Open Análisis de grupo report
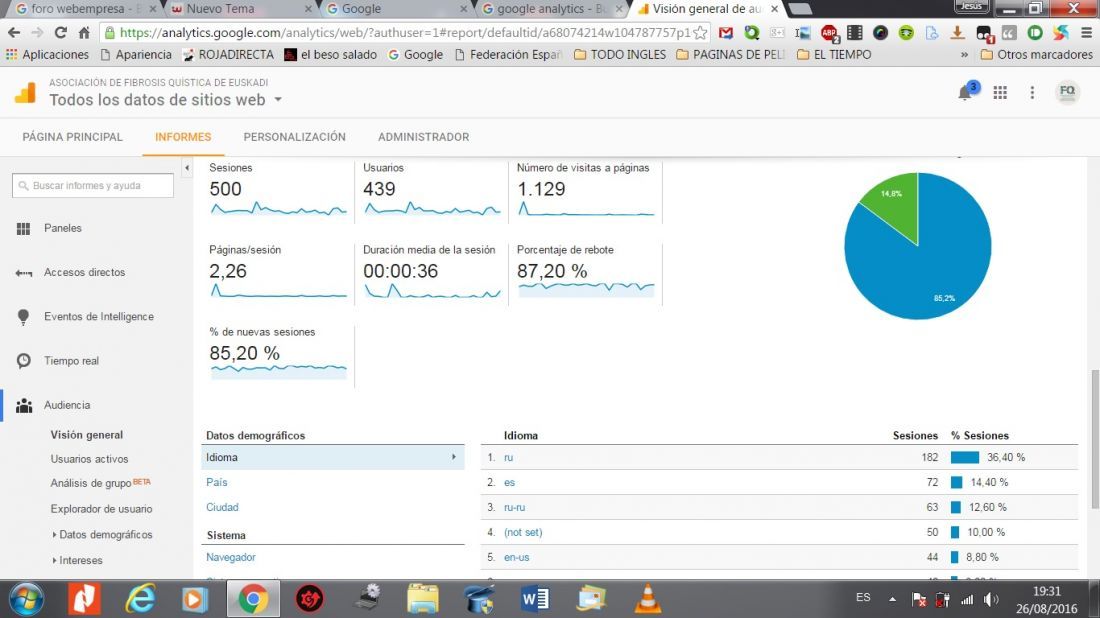 click(x=90, y=483)
